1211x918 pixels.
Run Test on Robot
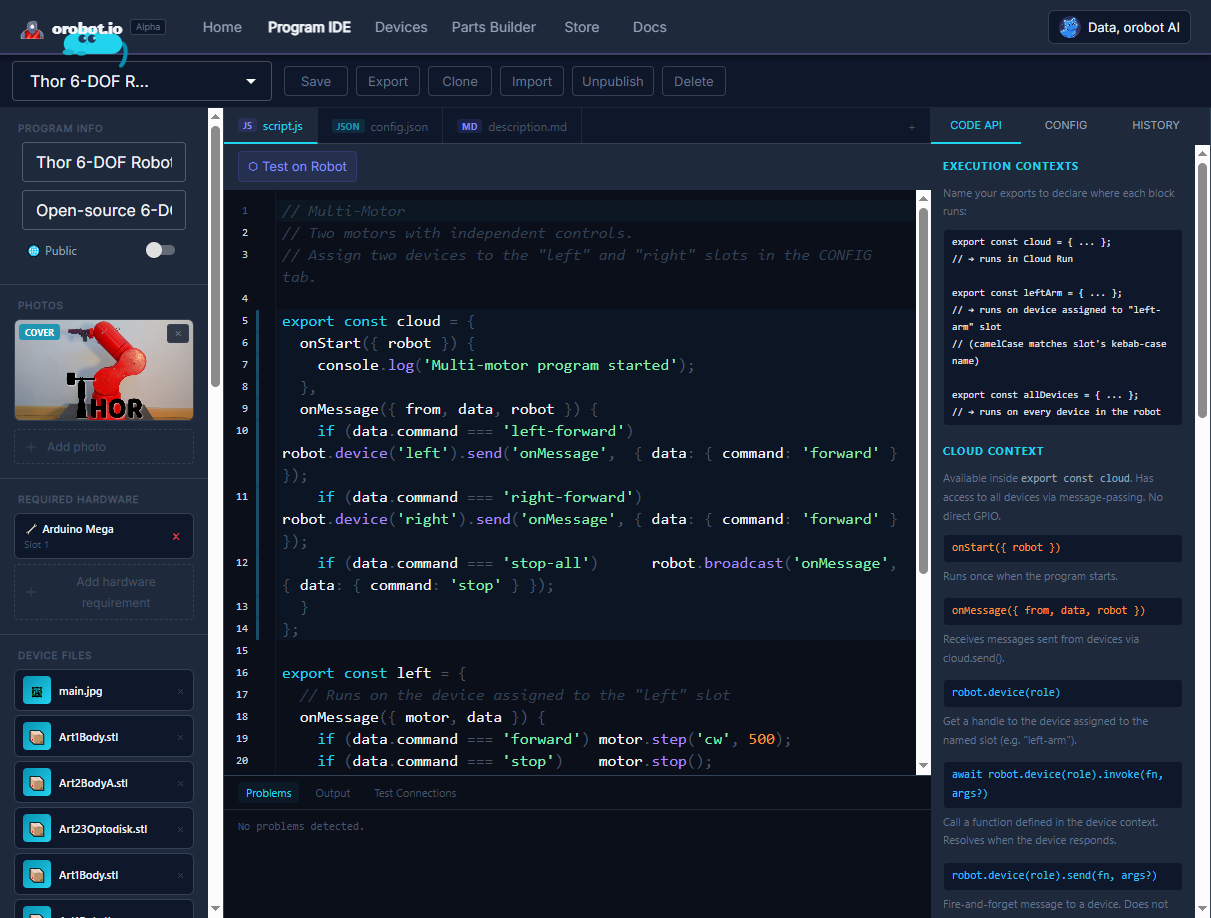coord(297,166)
